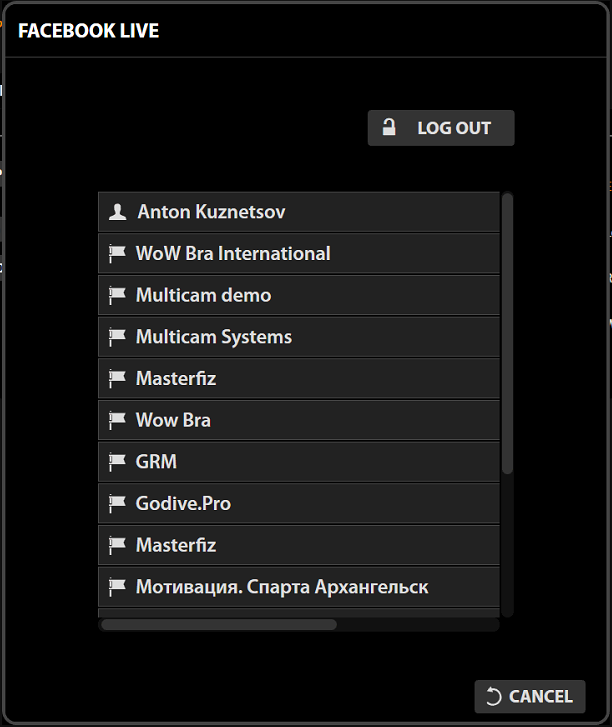The width and height of the screenshot is (612, 727).
Task: Select the Wow Bra page
Action: 299,421
